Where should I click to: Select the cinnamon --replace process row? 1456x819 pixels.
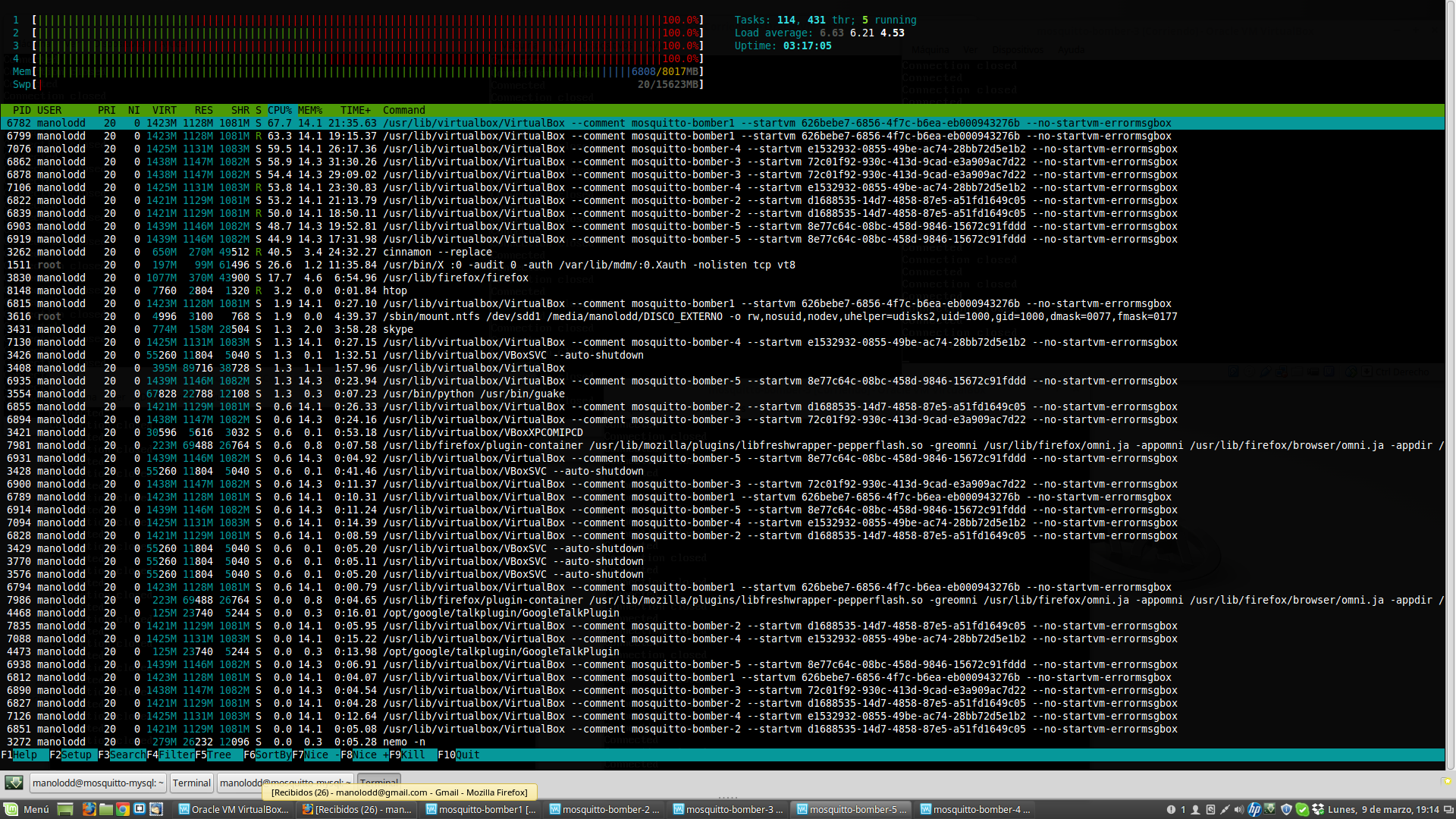click(437, 252)
